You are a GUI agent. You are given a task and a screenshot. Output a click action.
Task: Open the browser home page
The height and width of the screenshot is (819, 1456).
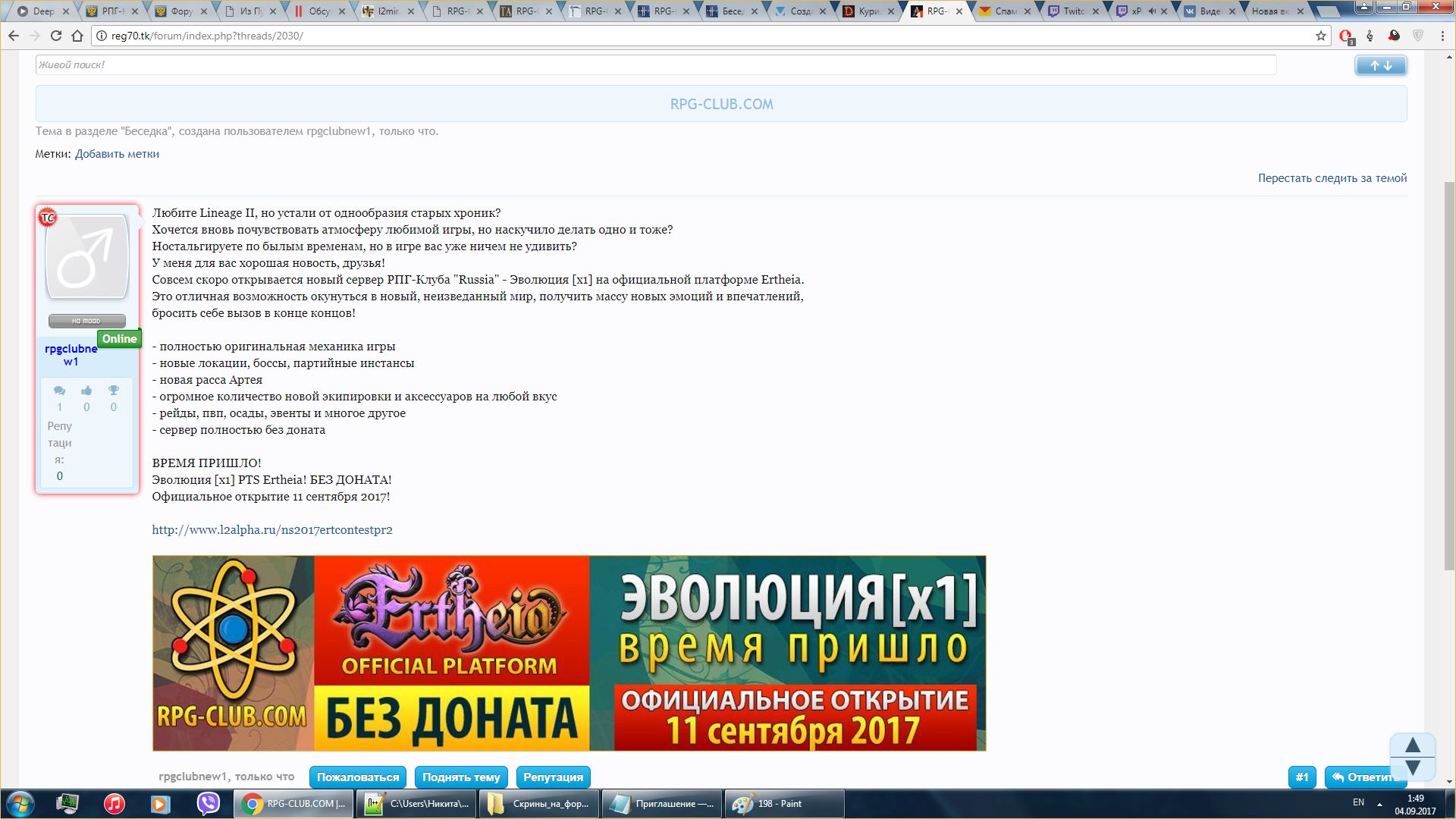pos(77,36)
